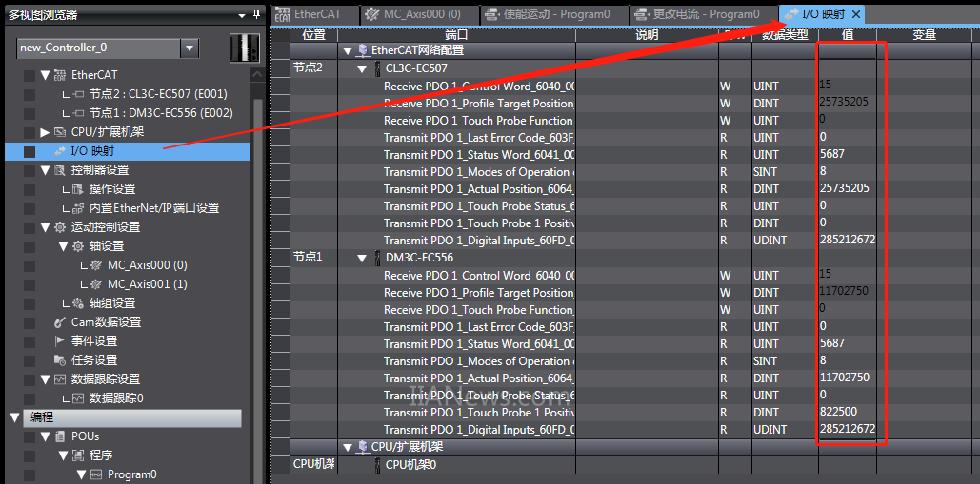The height and width of the screenshot is (484, 980).
Task: Select MC_Axis001 (1) in the tree
Action: pos(147,284)
